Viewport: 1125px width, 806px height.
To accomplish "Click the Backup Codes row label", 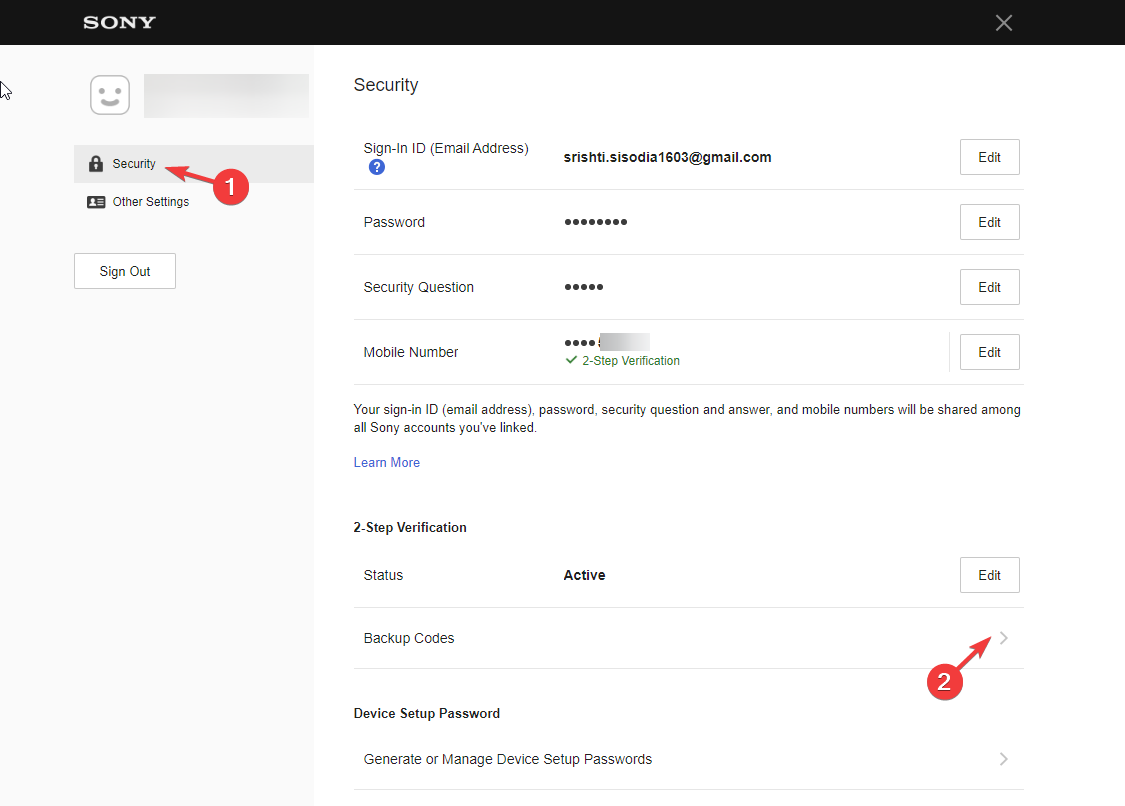I will click(x=409, y=638).
